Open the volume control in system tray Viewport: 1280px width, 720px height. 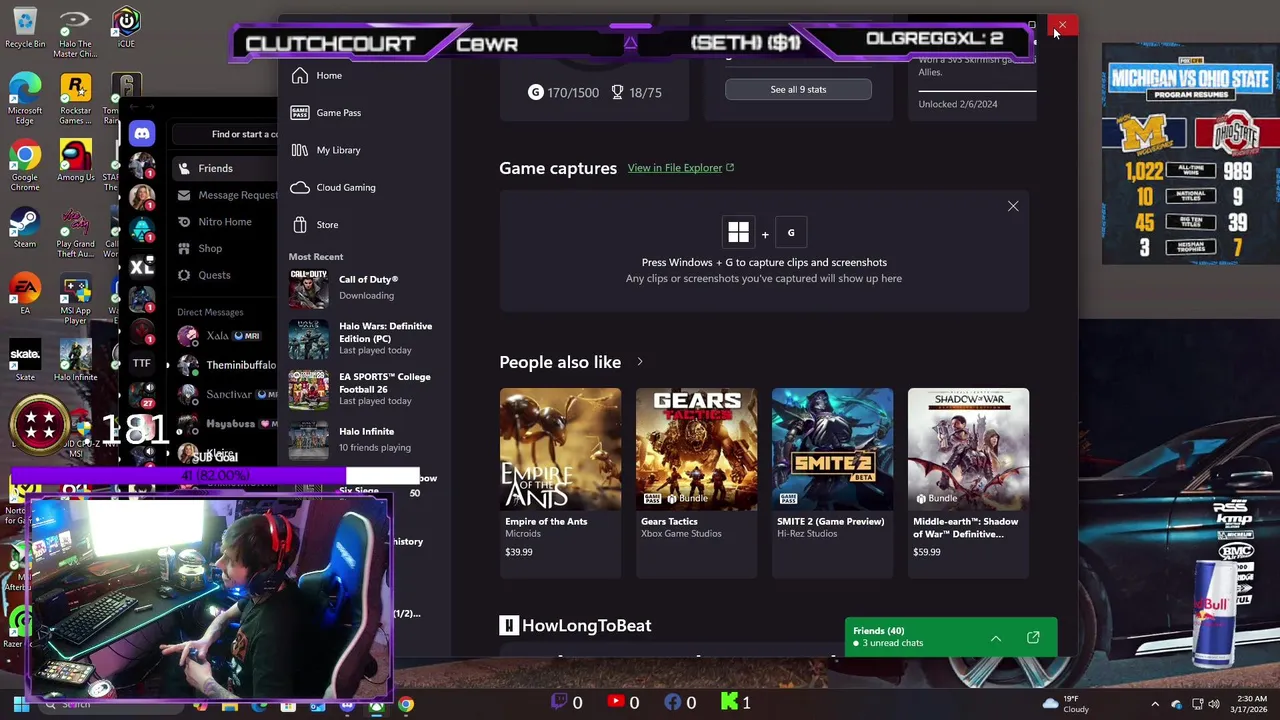click(x=1214, y=705)
